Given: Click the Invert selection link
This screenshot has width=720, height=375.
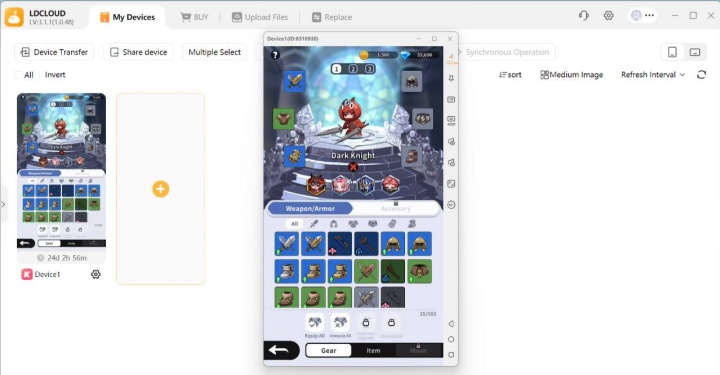Looking at the screenshot, I should coord(55,75).
